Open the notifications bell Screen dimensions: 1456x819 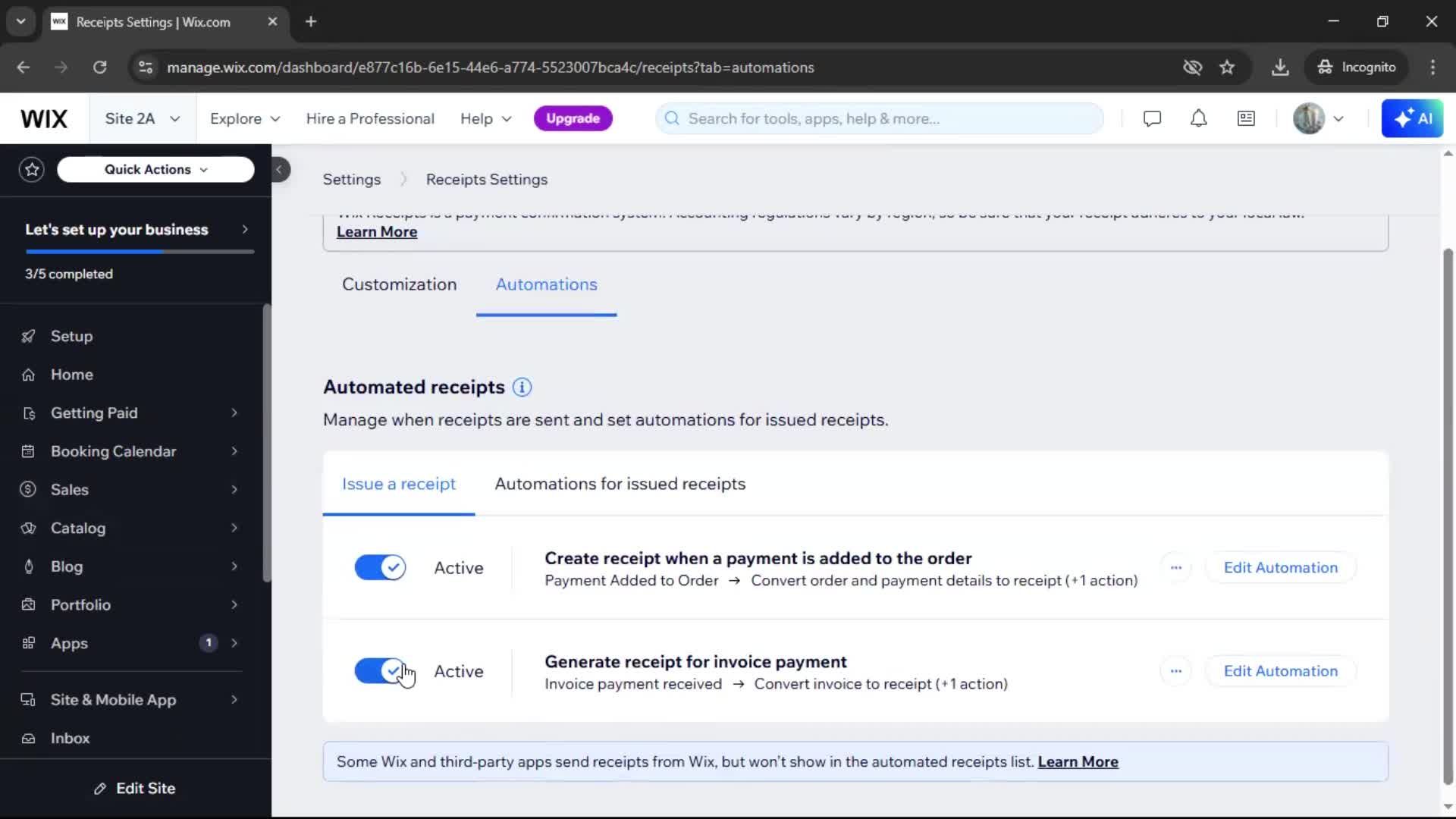click(1198, 119)
